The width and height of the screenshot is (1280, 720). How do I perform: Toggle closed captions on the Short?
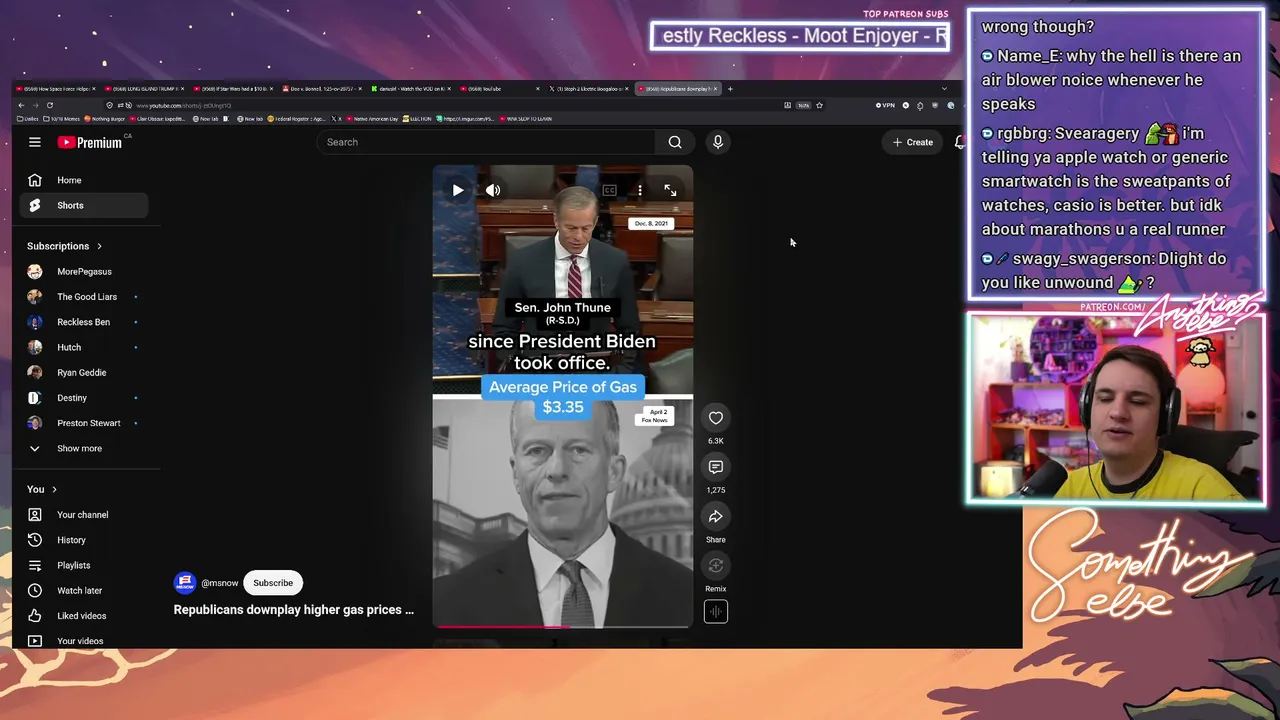coord(609,190)
